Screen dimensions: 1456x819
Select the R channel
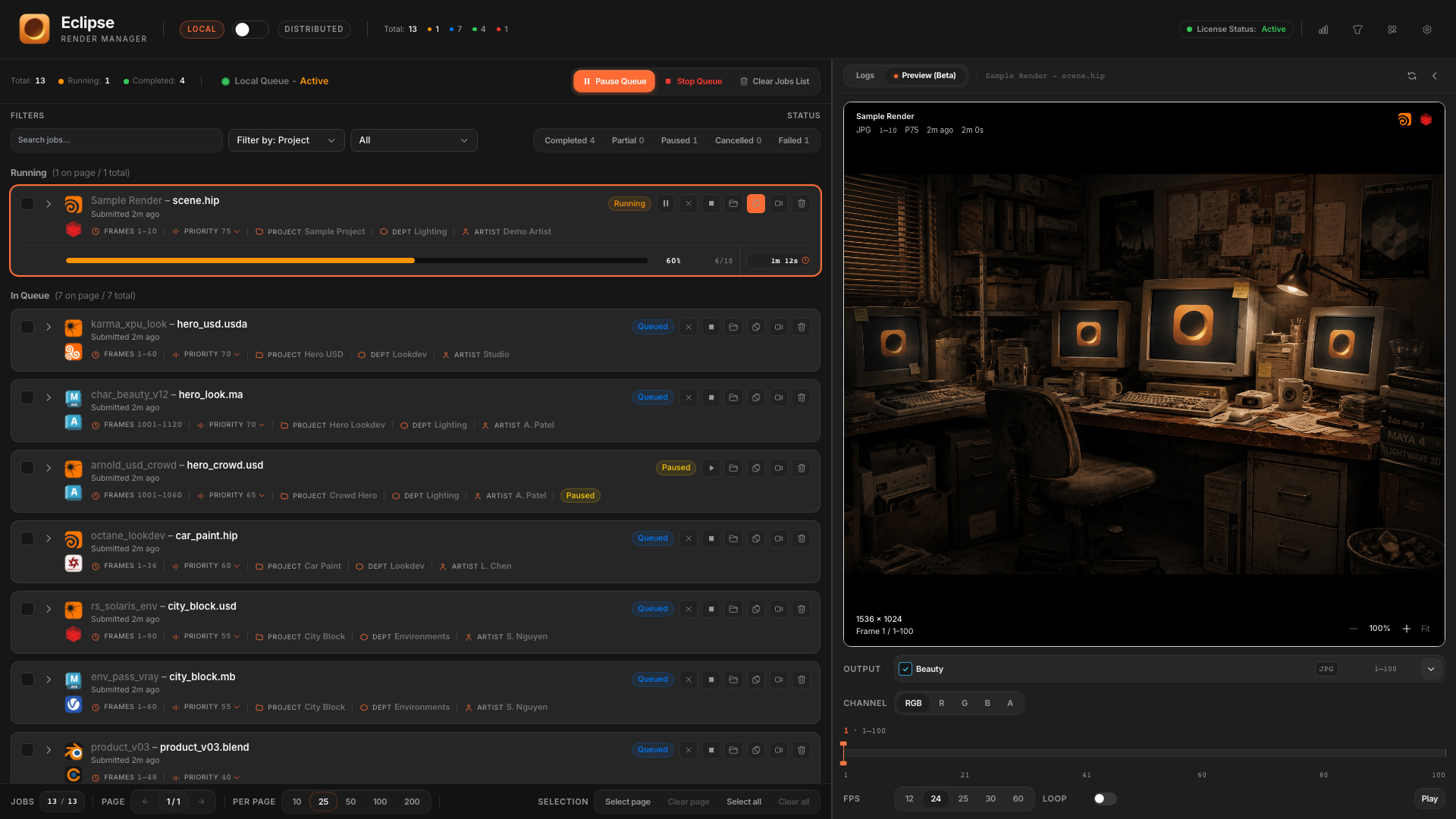click(942, 703)
